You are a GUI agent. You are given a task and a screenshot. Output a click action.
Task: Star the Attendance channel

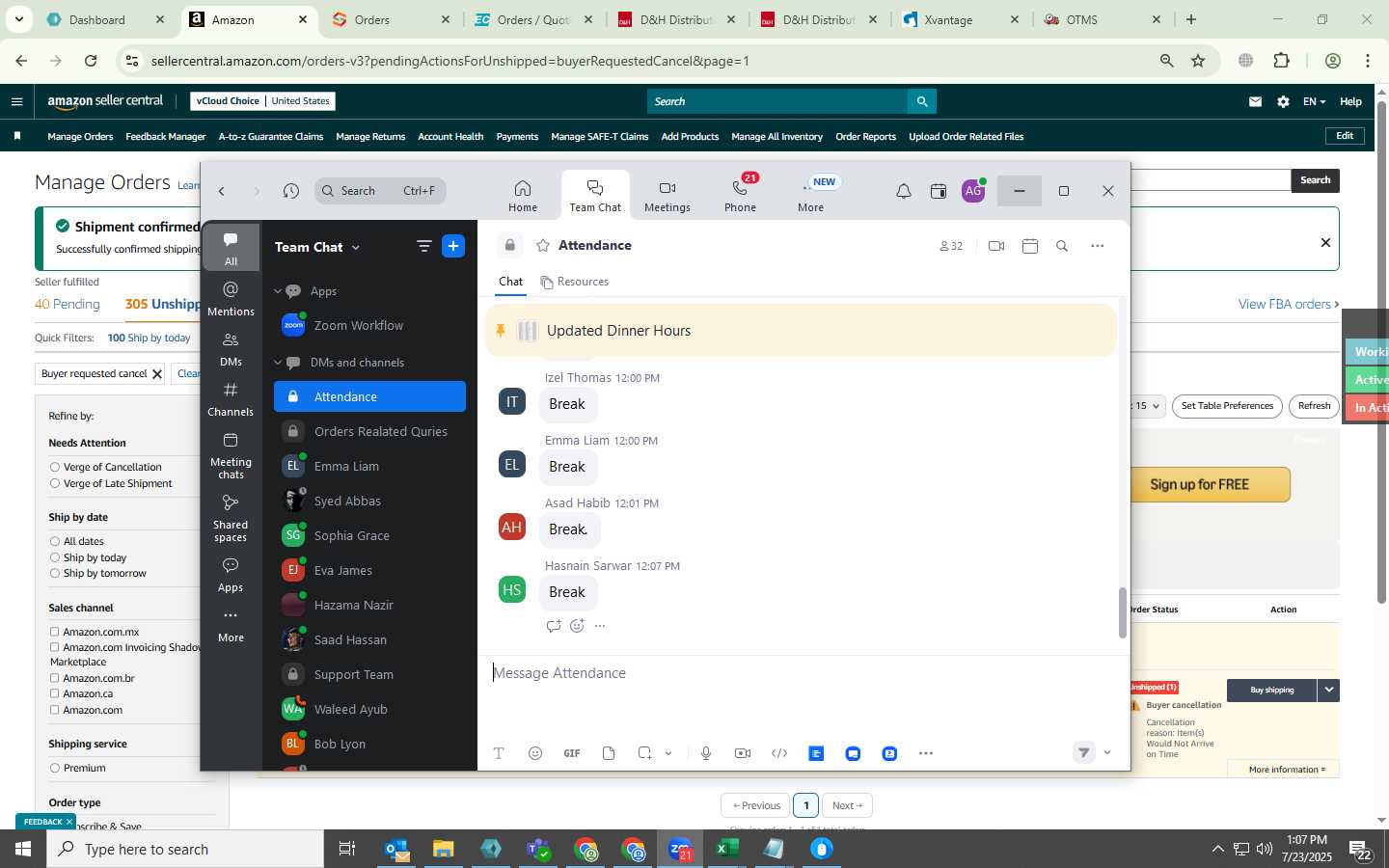tap(543, 246)
